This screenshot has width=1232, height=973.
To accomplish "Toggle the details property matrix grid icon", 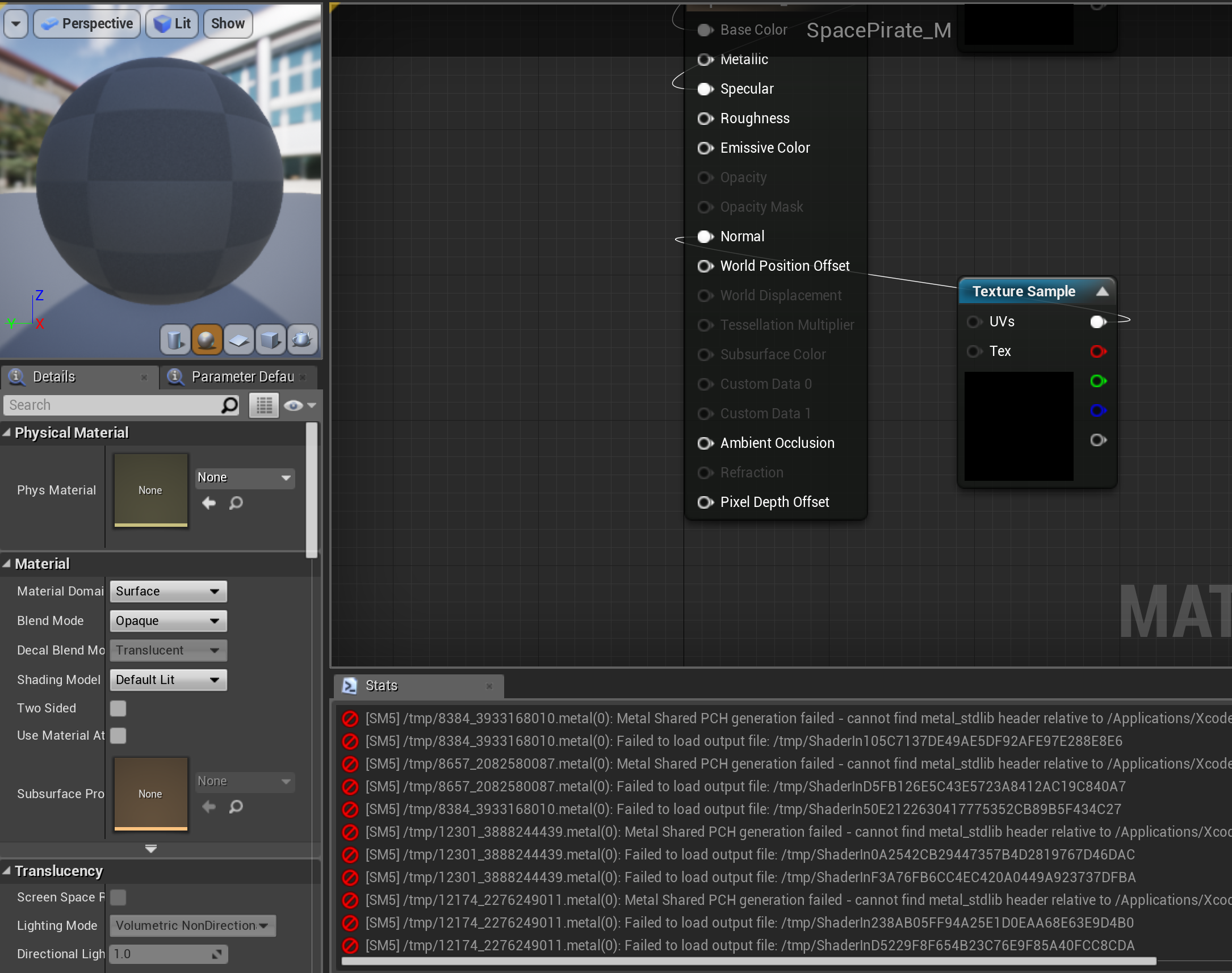I will [x=263, y=406].
